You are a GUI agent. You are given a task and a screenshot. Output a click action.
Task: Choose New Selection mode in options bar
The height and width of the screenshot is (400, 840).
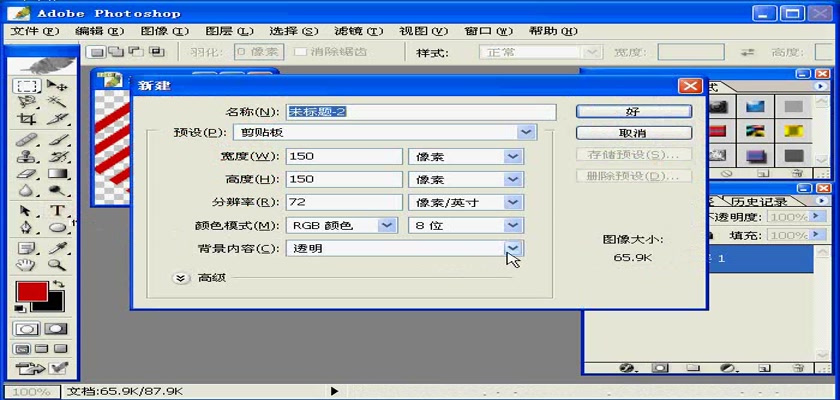click(97, 52)
